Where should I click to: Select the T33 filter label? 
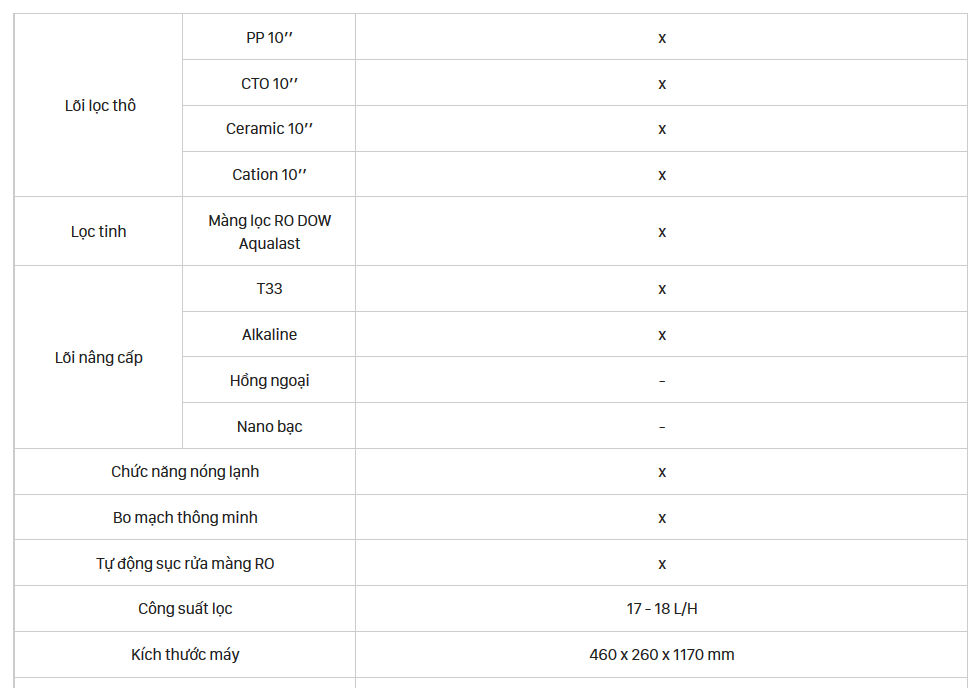point(269,289)
